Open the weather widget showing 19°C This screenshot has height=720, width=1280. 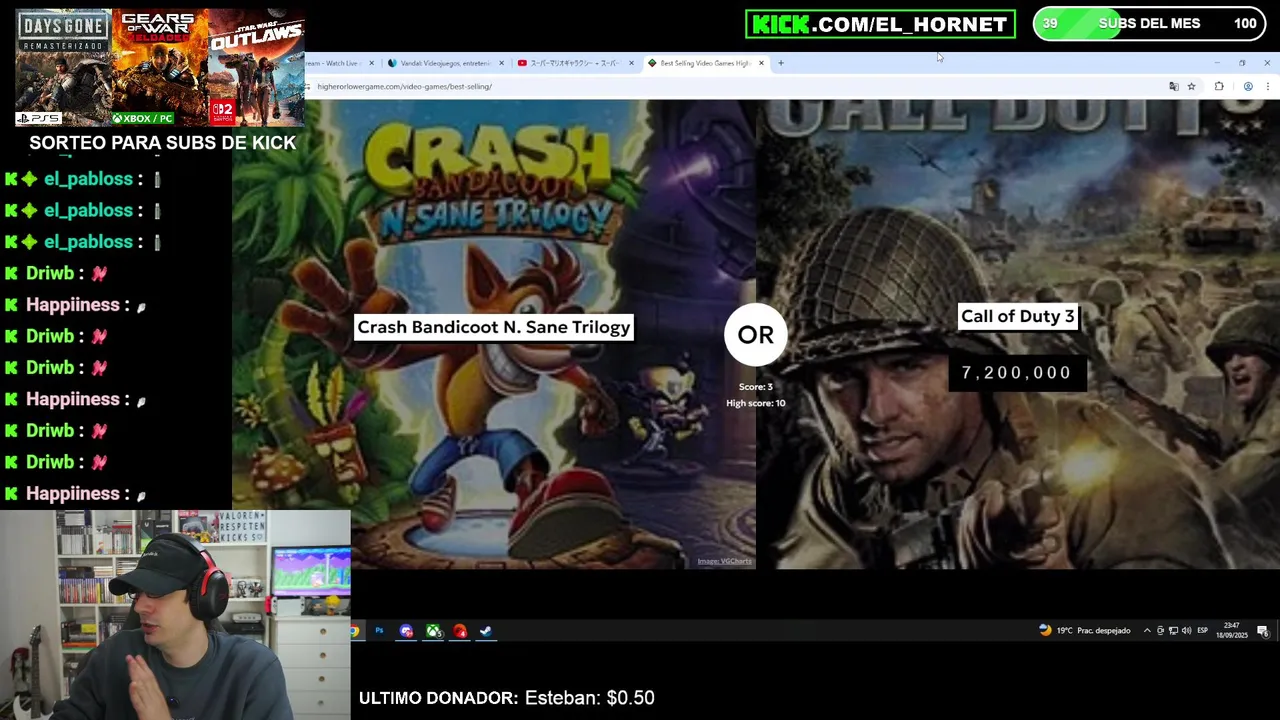tap(1084, 630)
